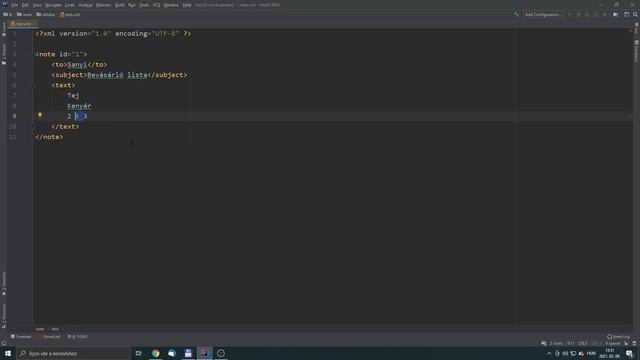Click the closing </note> tag
Viewport: 640px width, 360px height.
coord(49,137)
